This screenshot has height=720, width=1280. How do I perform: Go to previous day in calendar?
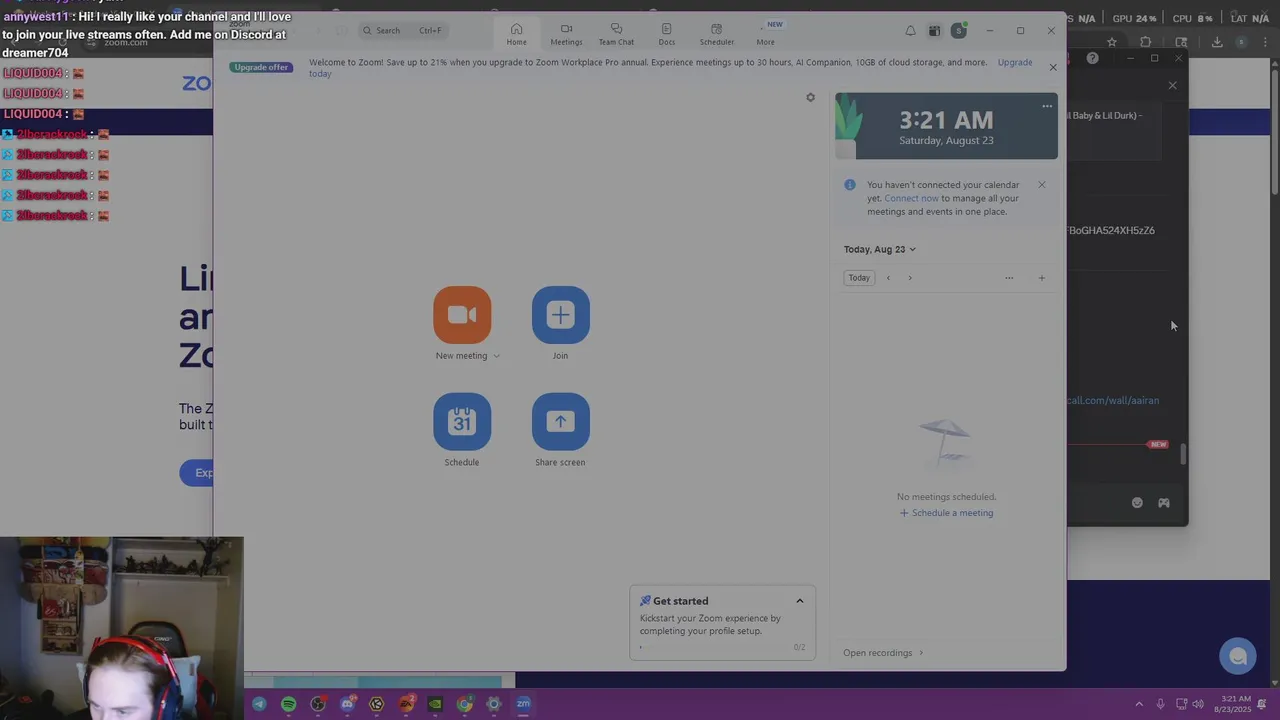pyautogui.click(x=888, y=278)
